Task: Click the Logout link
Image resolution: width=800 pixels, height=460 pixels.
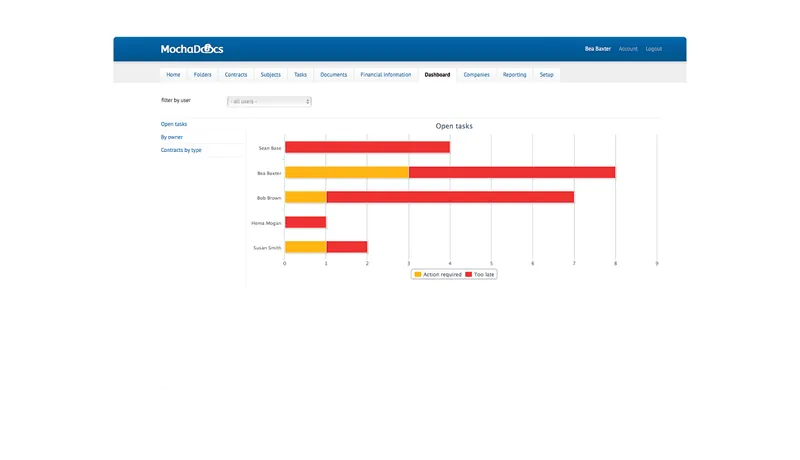Action: point(654,49)
